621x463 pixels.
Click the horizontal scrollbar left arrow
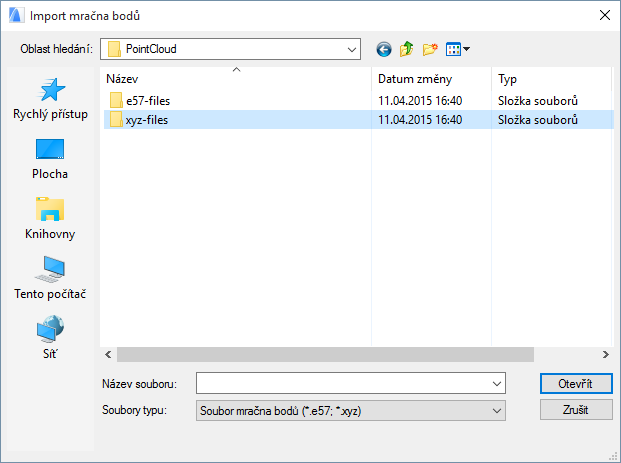coord(108,354)
